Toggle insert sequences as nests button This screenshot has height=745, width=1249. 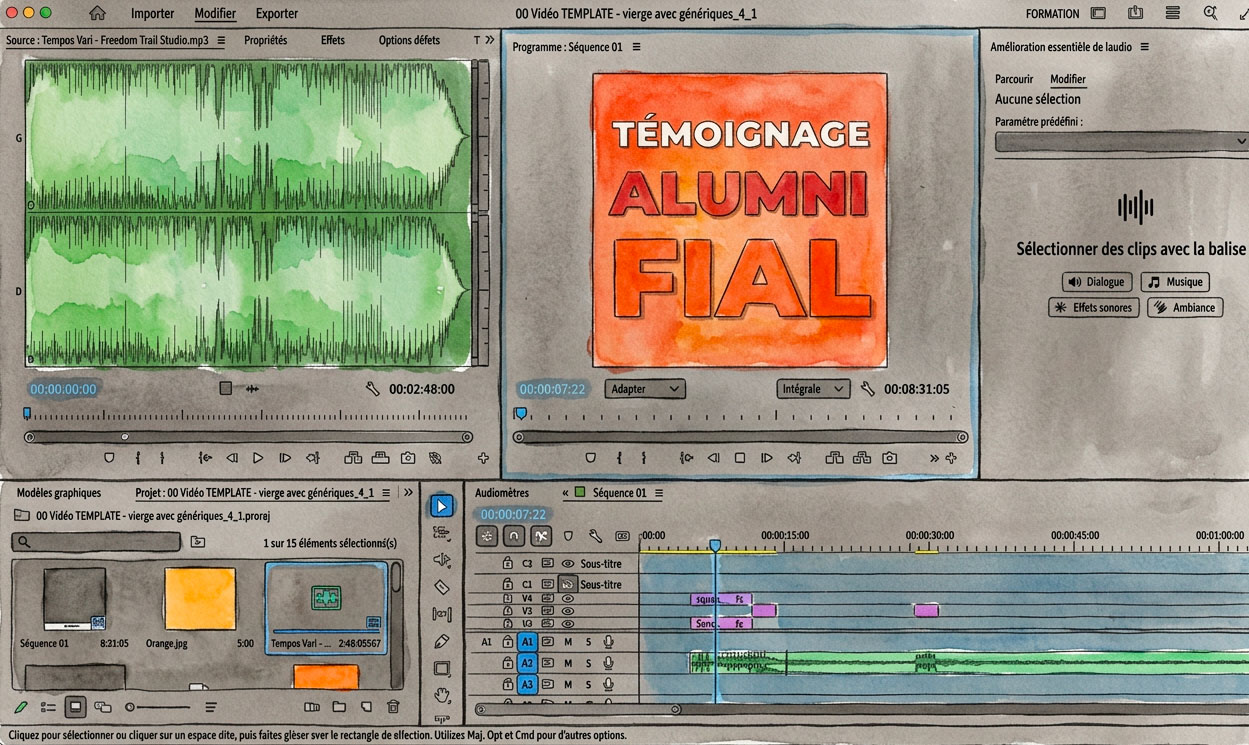click(x=487, y=536)
